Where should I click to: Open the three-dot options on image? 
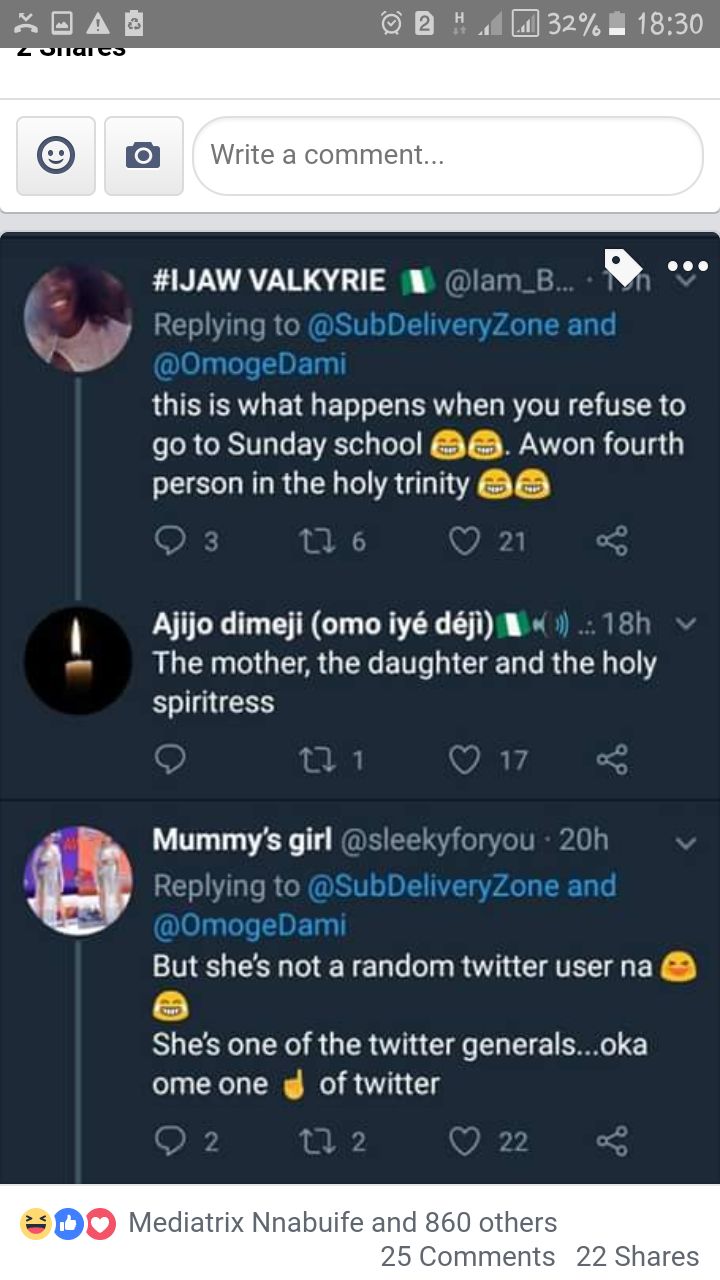point(687,267)
